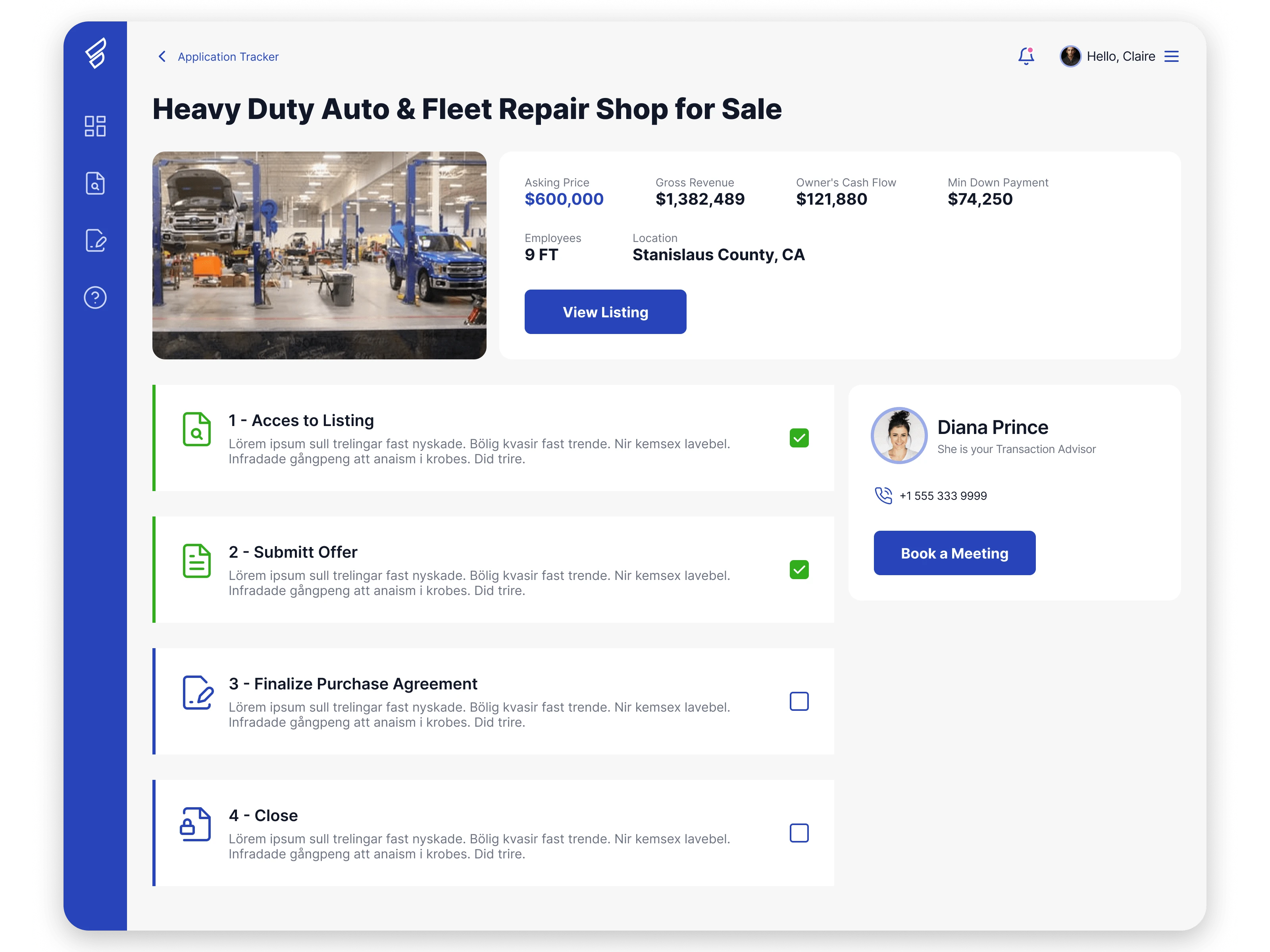
Task: Open the document edit icon in the sidebar
Action: click(x=95, y=240)
